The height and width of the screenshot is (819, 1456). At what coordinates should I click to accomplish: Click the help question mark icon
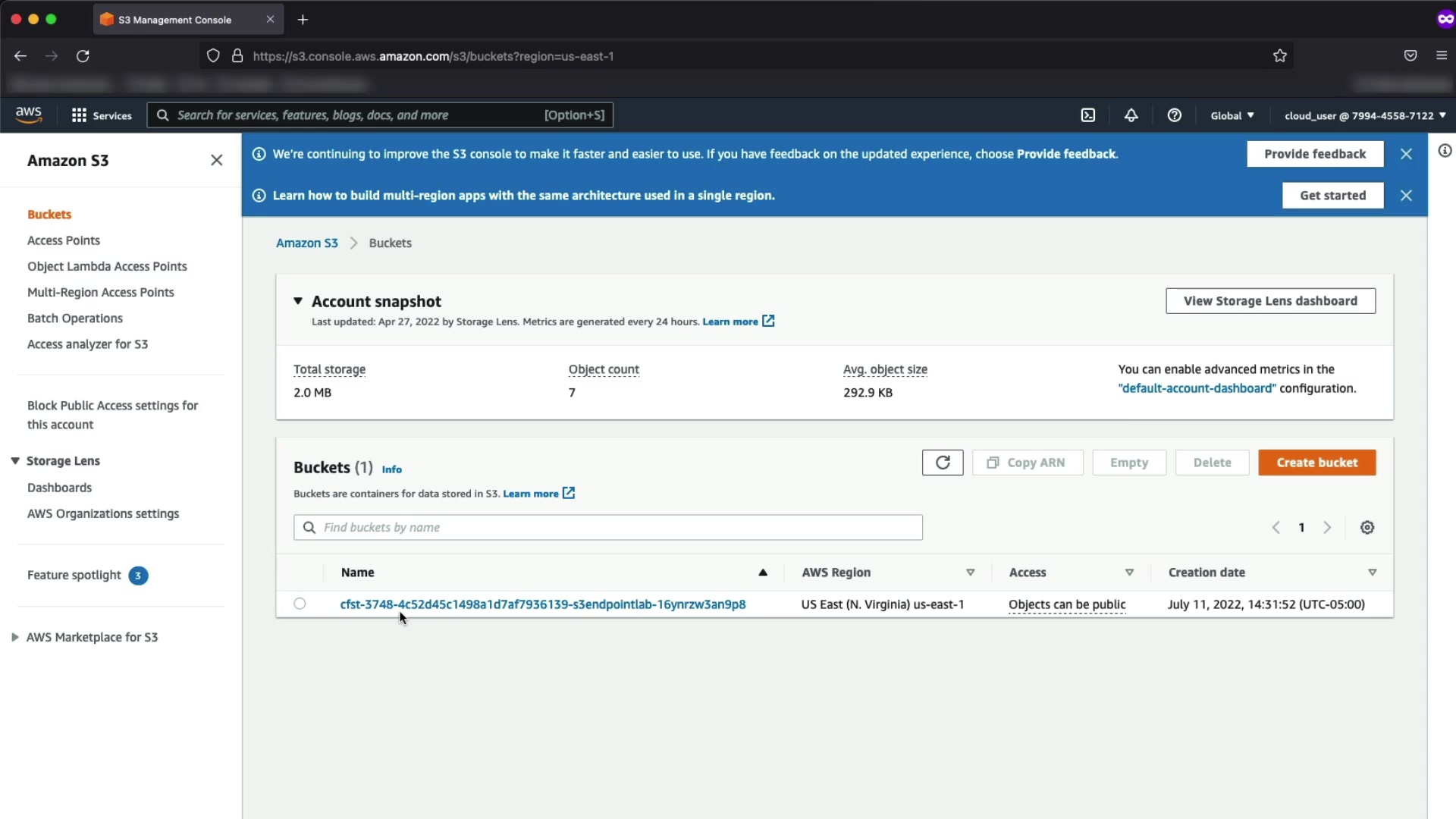(1174, 115)
